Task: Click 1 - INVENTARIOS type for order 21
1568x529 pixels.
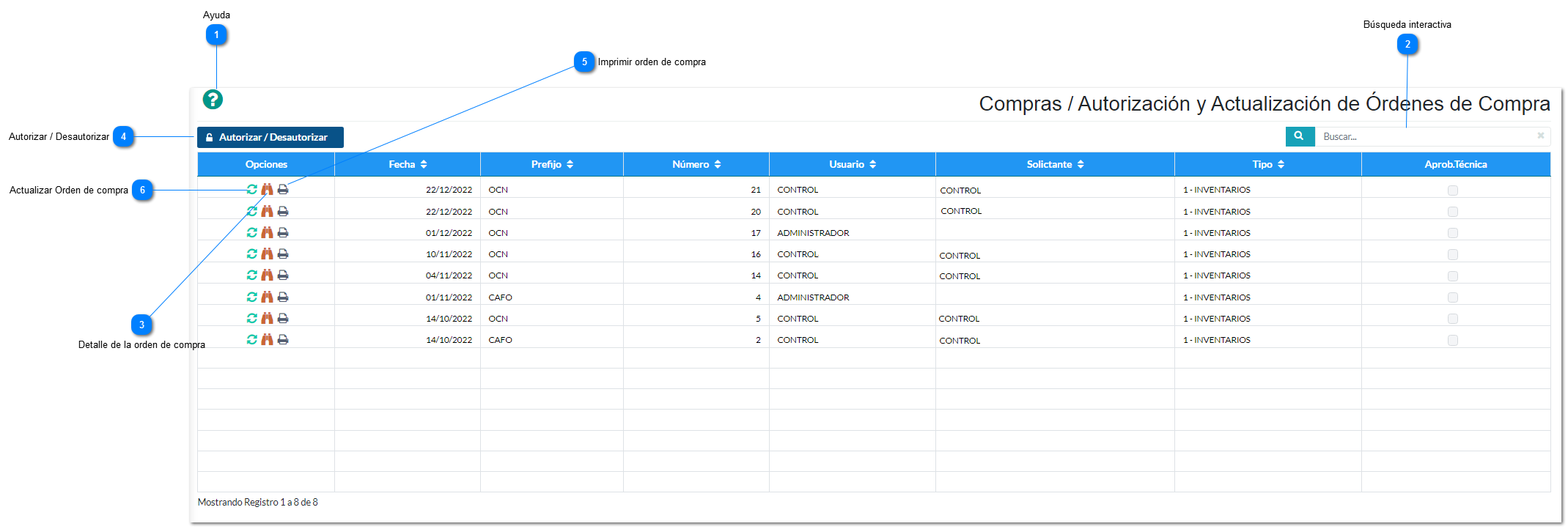Action: [1217, 190]
